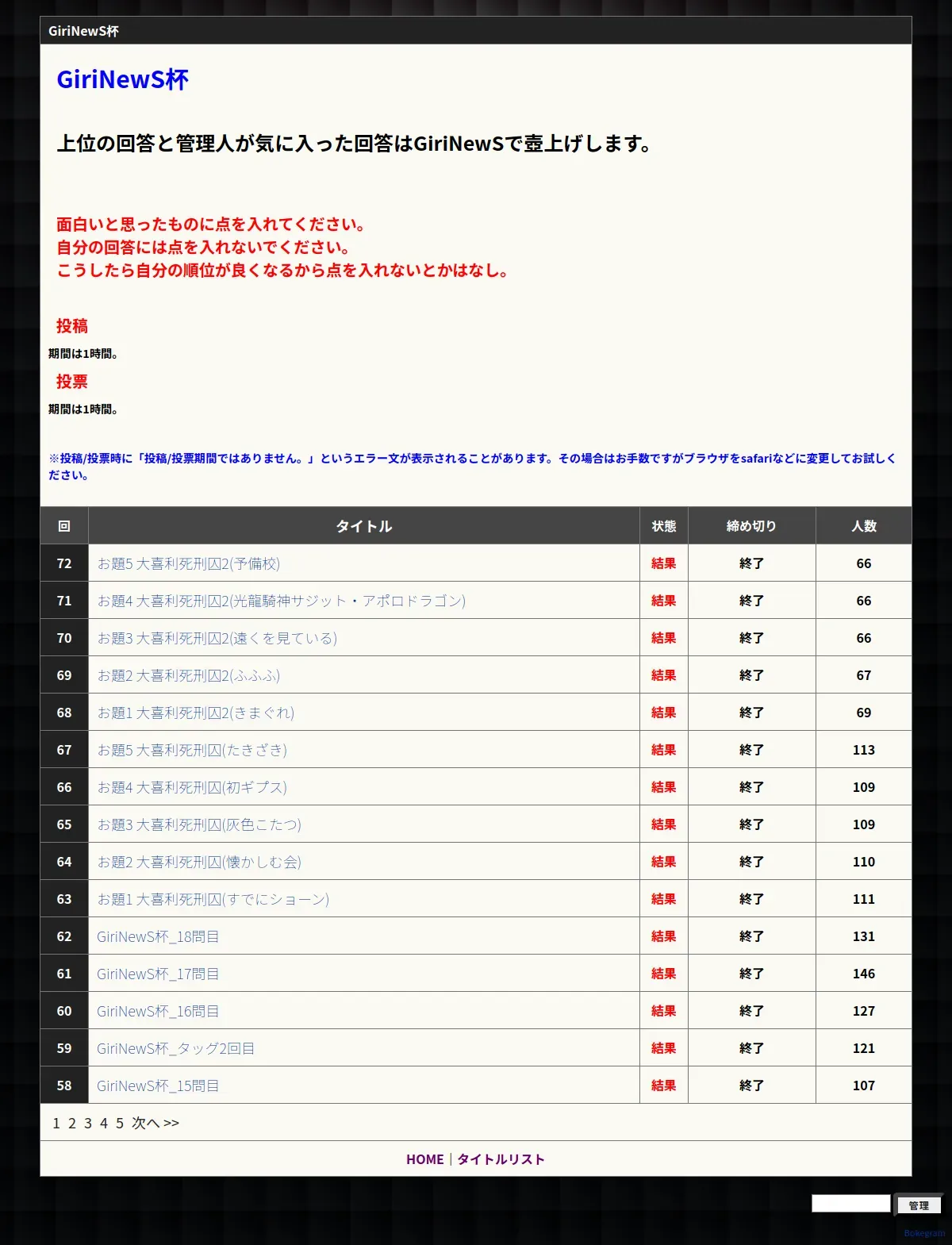952x1245 pixels.
Task: Open GiriNewS杯_17問目 title
Action: click(x=158, y=974)
